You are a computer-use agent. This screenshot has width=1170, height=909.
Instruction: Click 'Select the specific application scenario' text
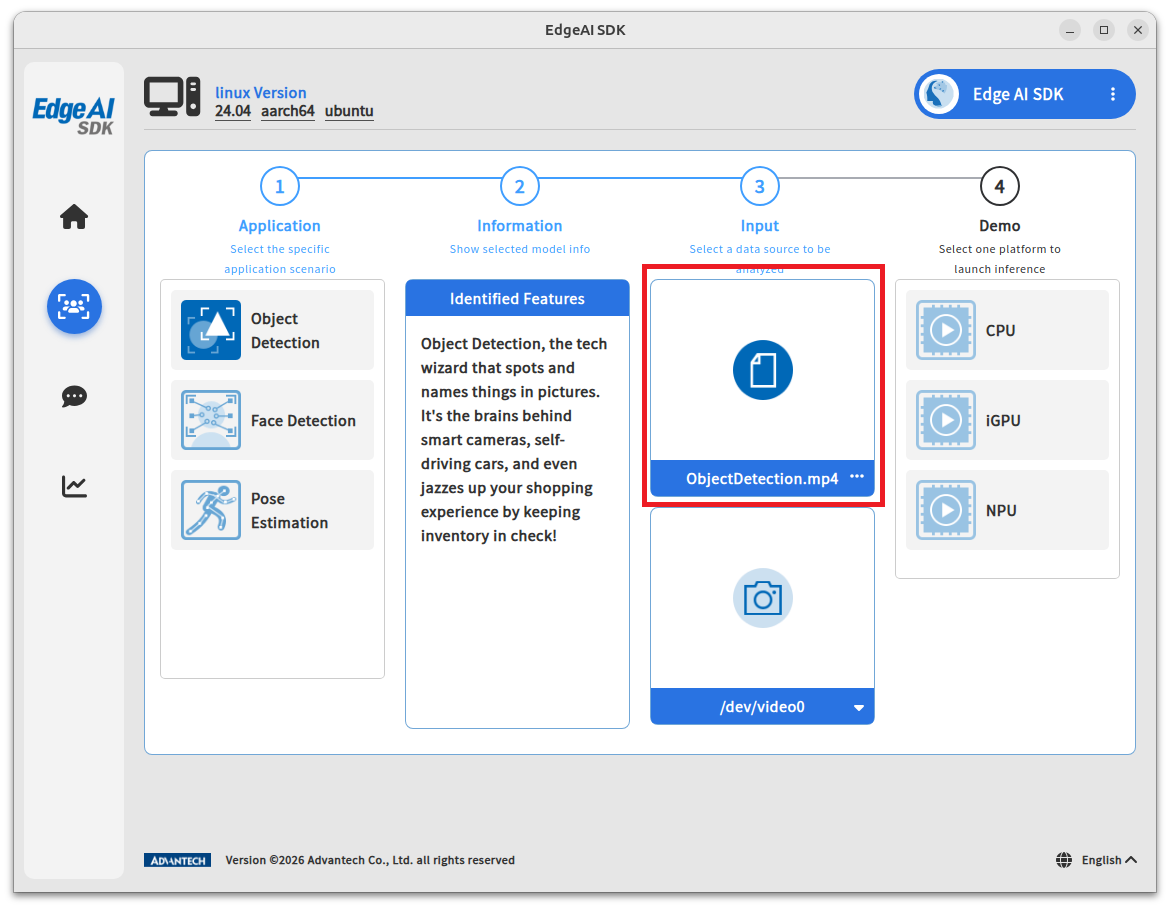click(280, 259)
